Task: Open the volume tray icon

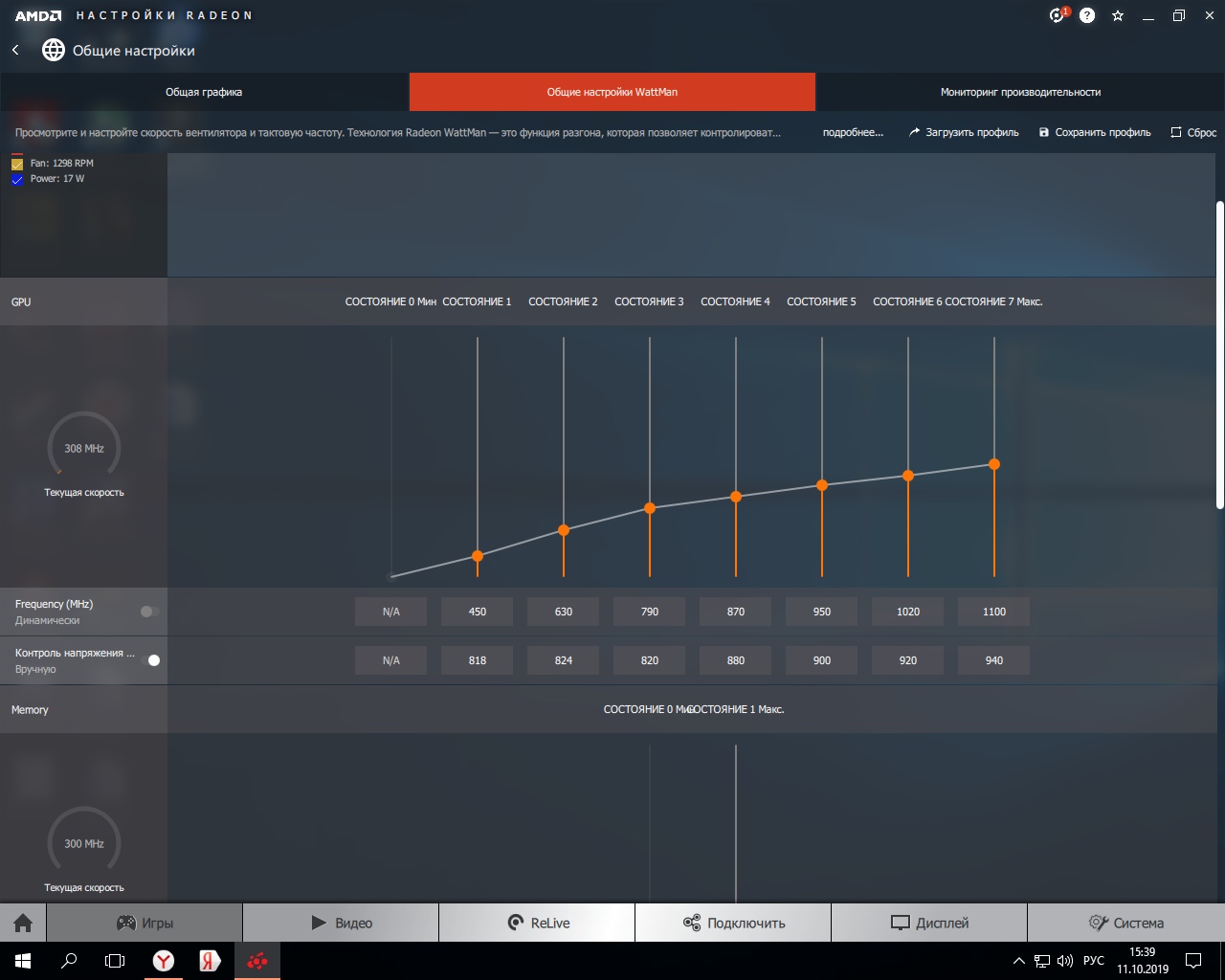Action: coord(1065,961)
